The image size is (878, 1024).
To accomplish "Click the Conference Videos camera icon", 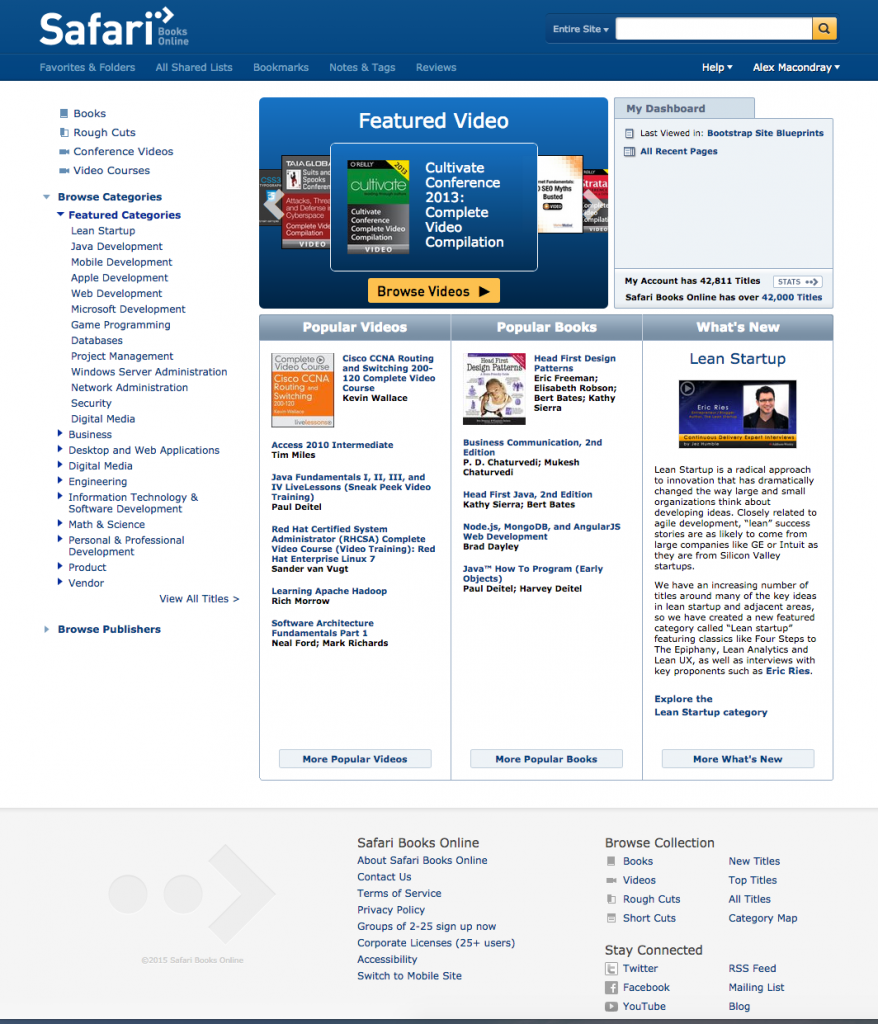I will [64, 152].
